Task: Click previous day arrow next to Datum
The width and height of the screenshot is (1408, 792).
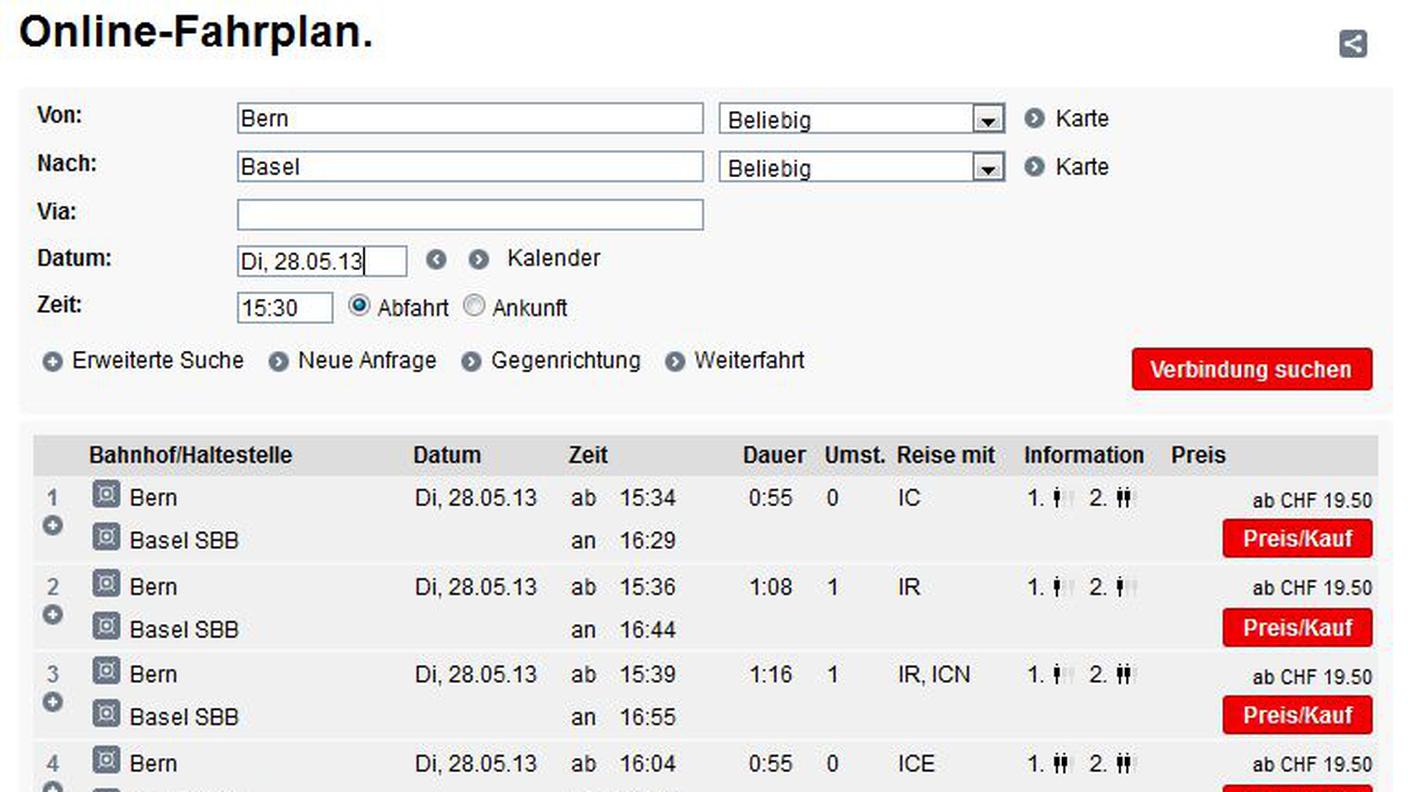Action: pyautogui.click(x=436, y=260)
